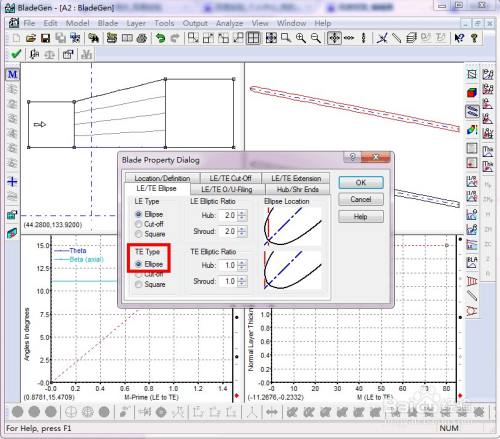
Task: Open the Layer menu
Action: click(136, 23)
